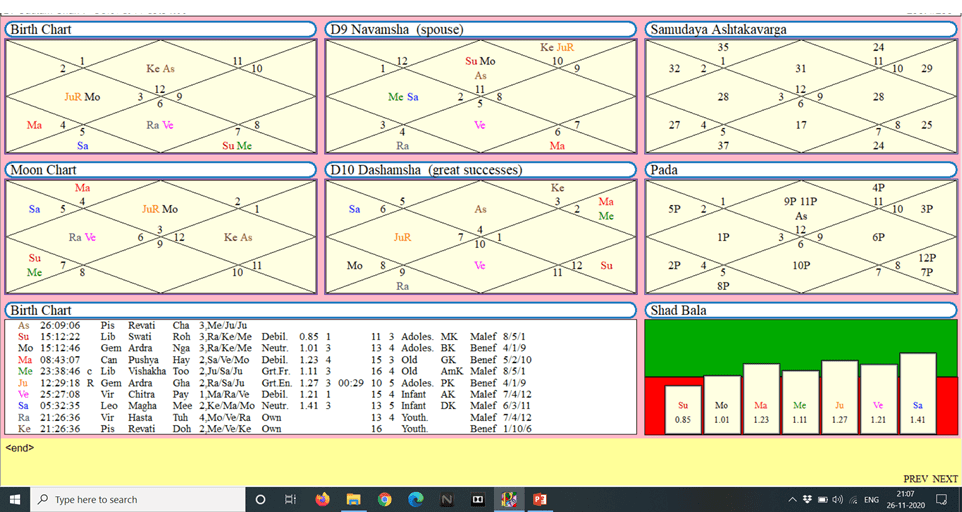
Task: Expand the system tray hidden icons
Action: pyautogui.click(x=792, y=499)
